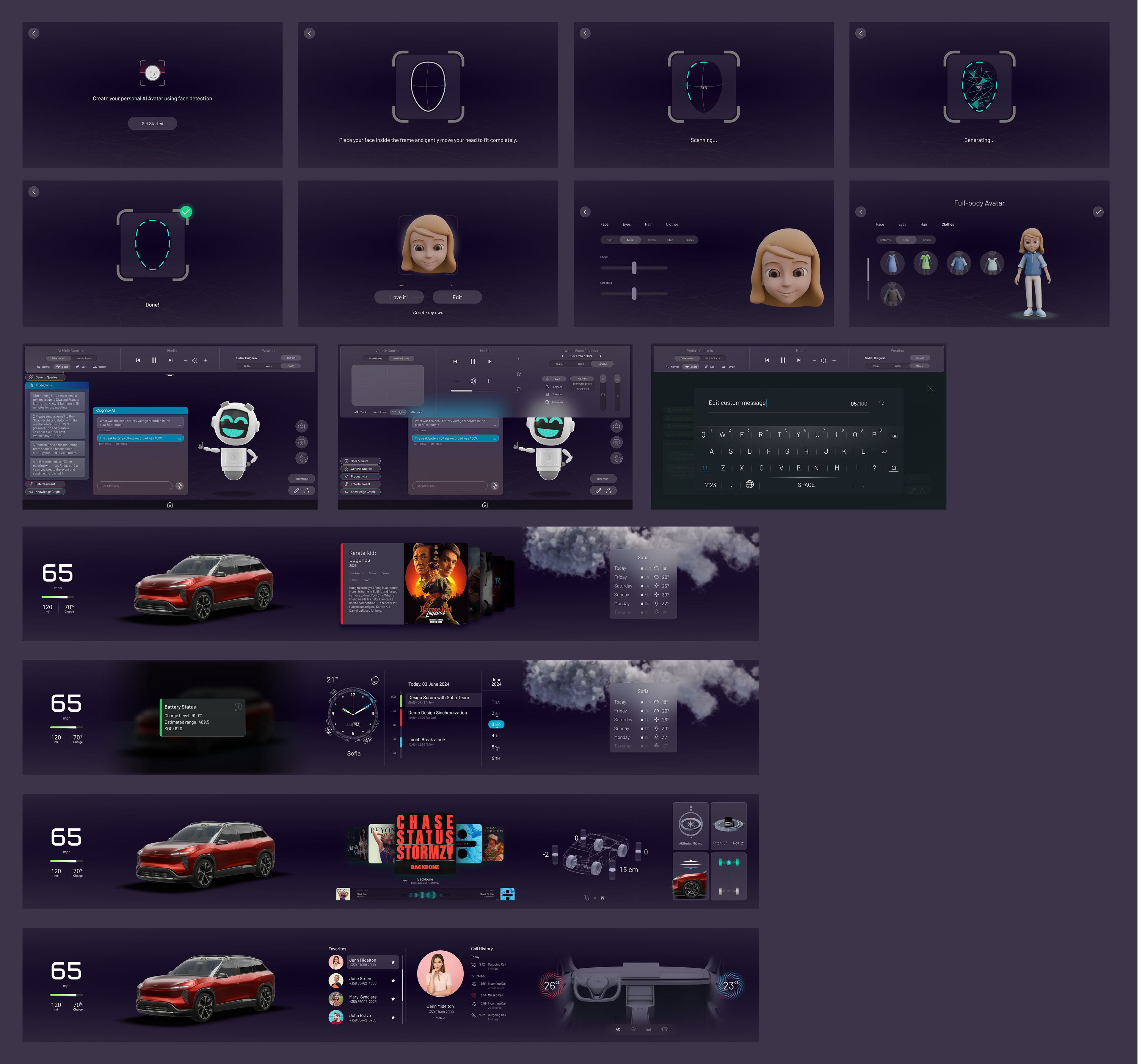Image resolution: width=1142 pixels, height=1064 pixels.
Task: Click the Create my own link
Action: coord(428,313)
